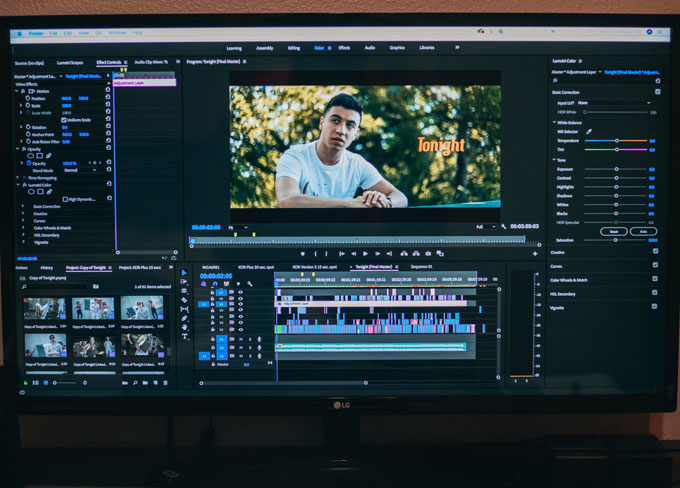Toggle eye visibility of the top video track
The height and width of the screenshot is (488, 680).
pos(240,292)
